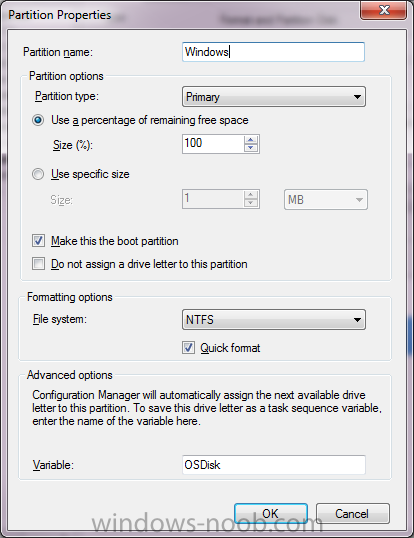Select Use a percentage of remaining free space

pos(38,120)
